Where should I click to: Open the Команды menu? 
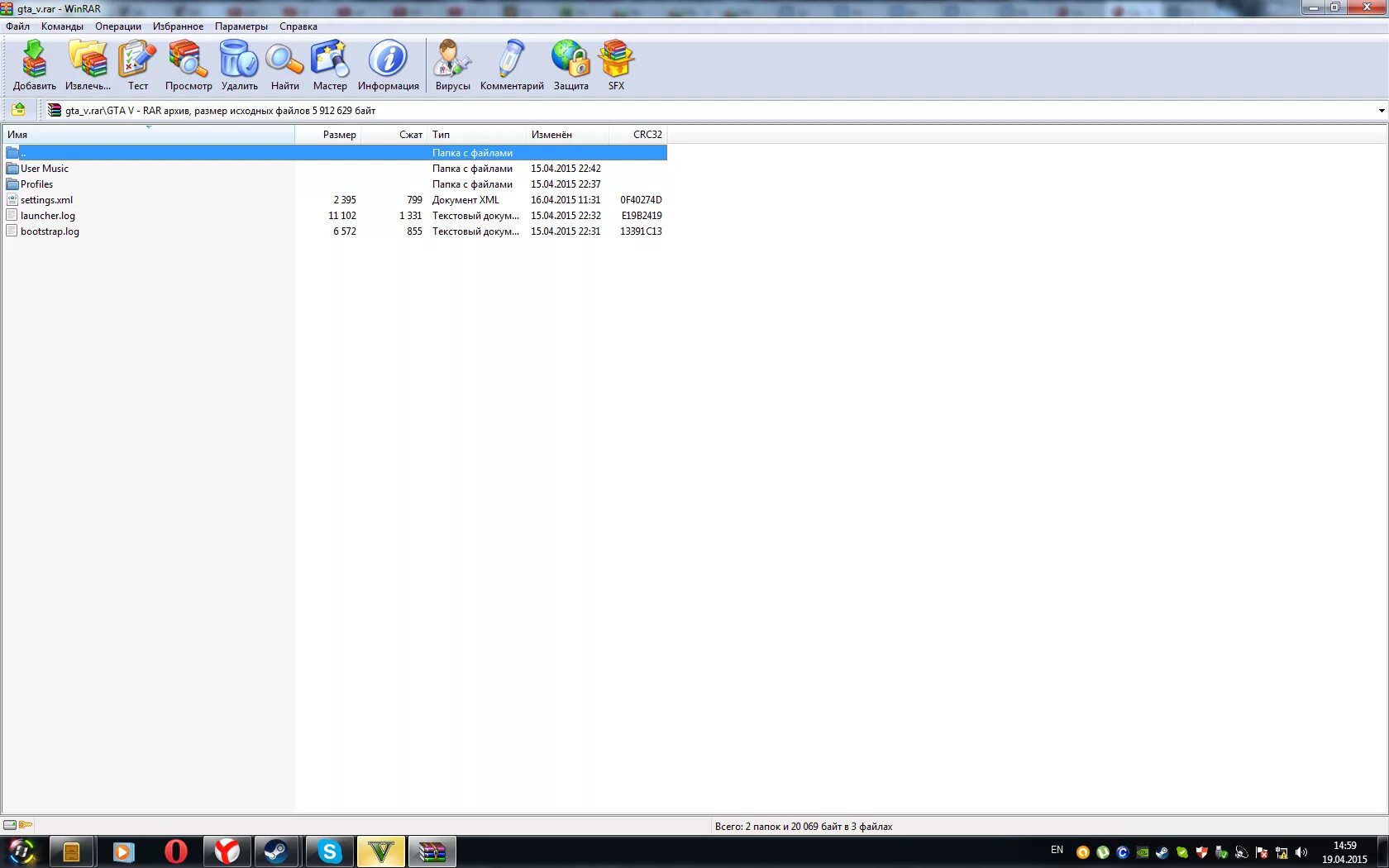click(x=62, y=26)
